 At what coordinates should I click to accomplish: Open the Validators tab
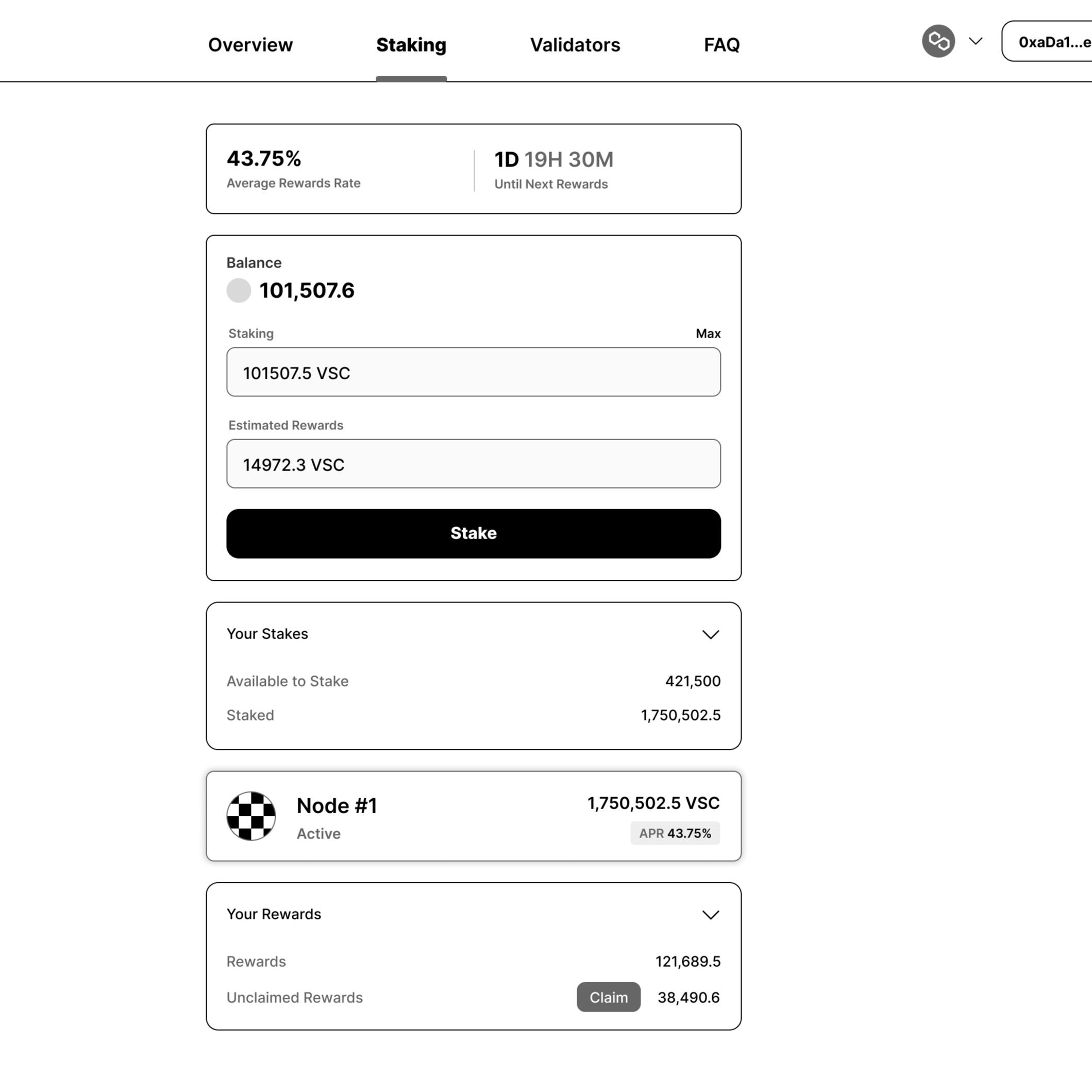pyautogui.click(x=575, y=45)
